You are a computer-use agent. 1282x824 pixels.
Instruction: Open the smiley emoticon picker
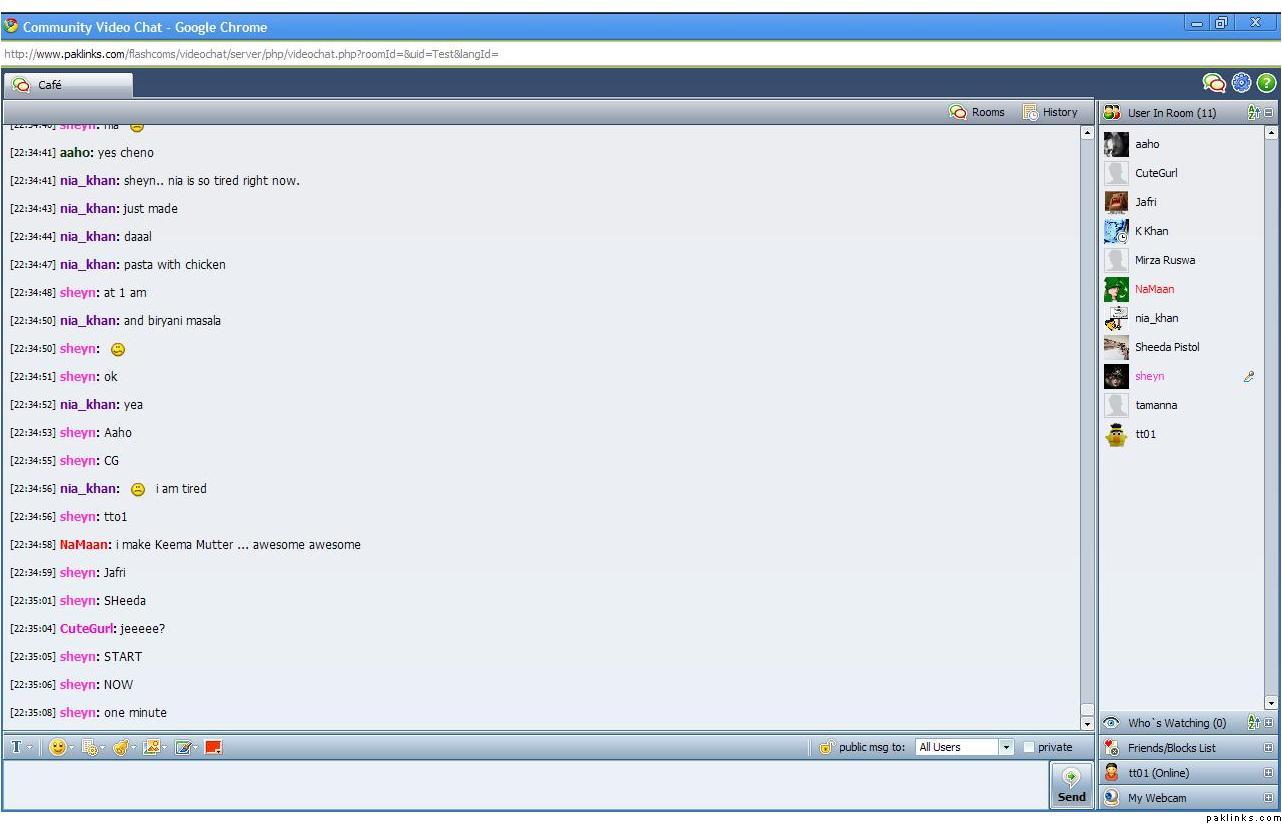[58, 747]
